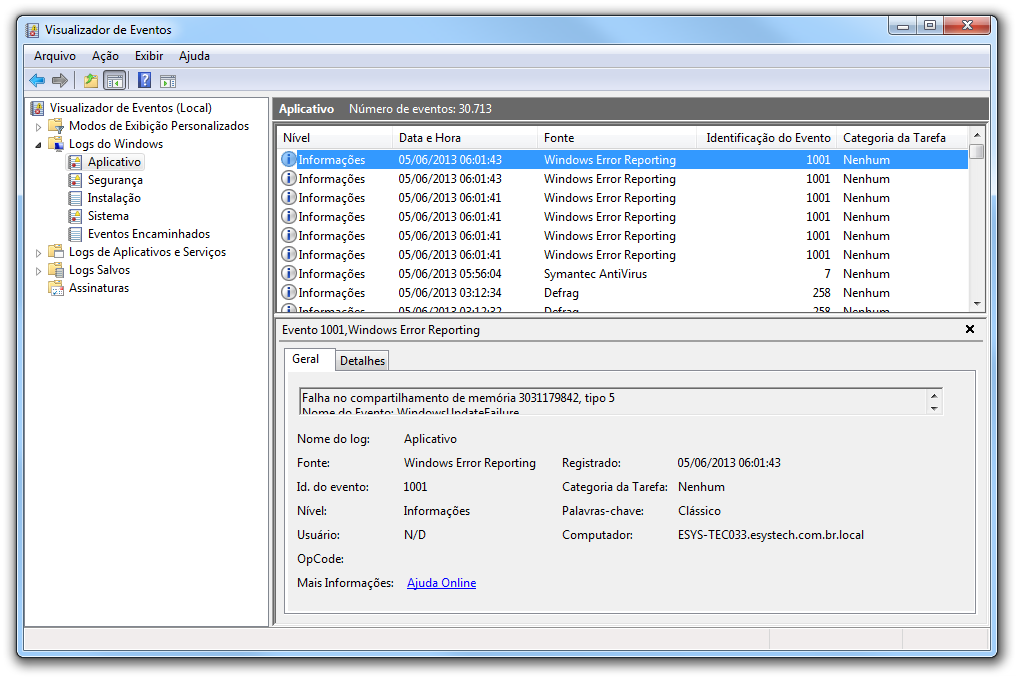Viewport: 1018px width, 679px height.
Task: Open the Ajuda Online link
Action: pyautogui.click(x=441, y=583)
